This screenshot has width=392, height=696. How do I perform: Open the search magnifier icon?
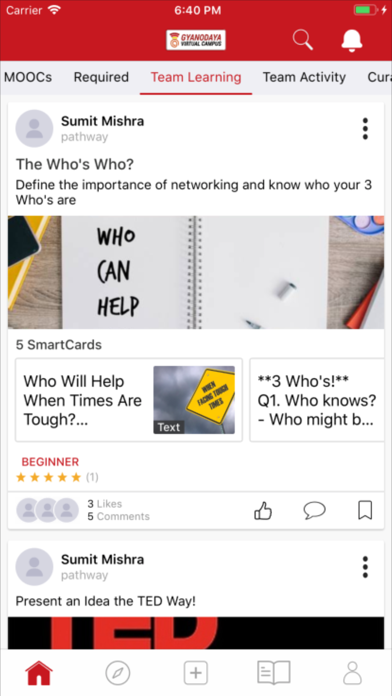303,40
